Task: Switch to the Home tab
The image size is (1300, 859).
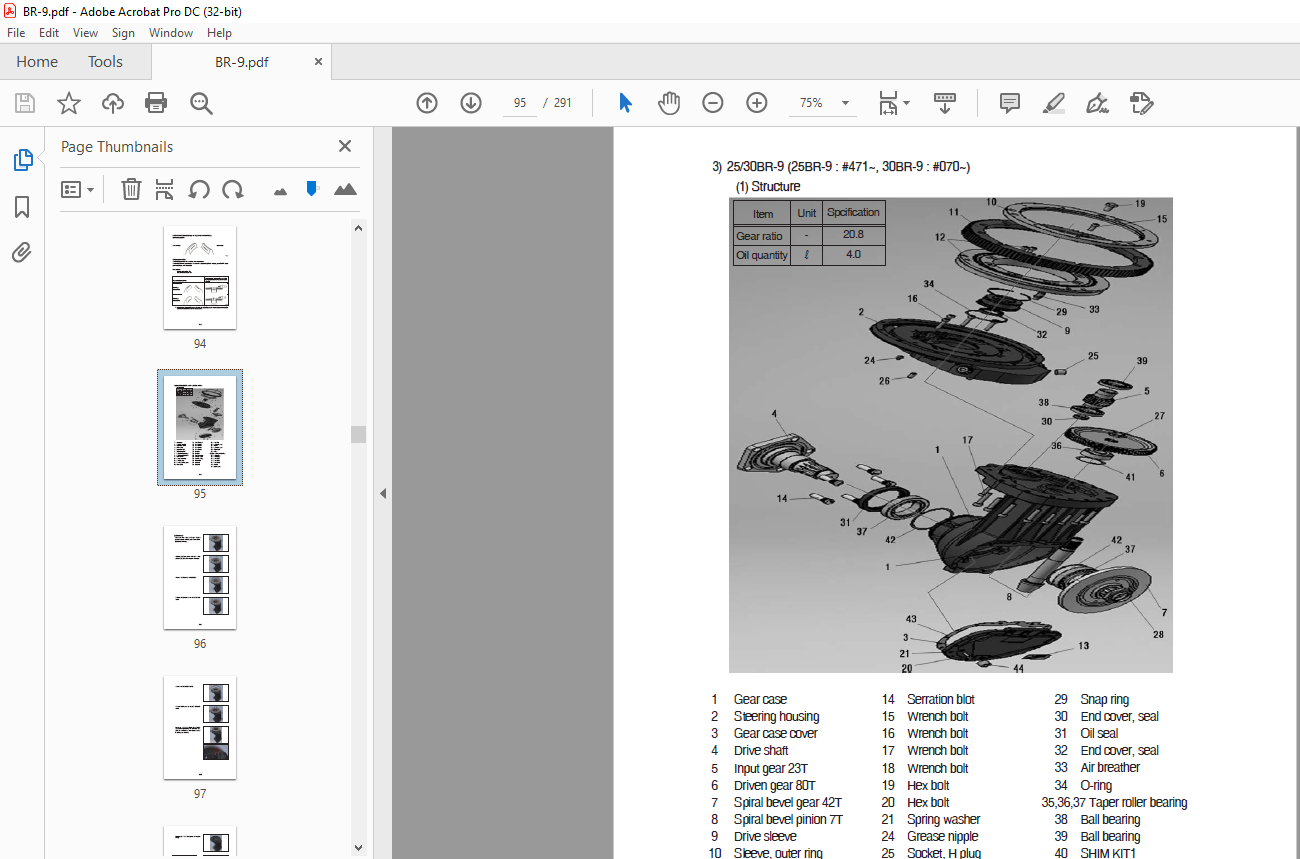Action: tap(37, 62)
